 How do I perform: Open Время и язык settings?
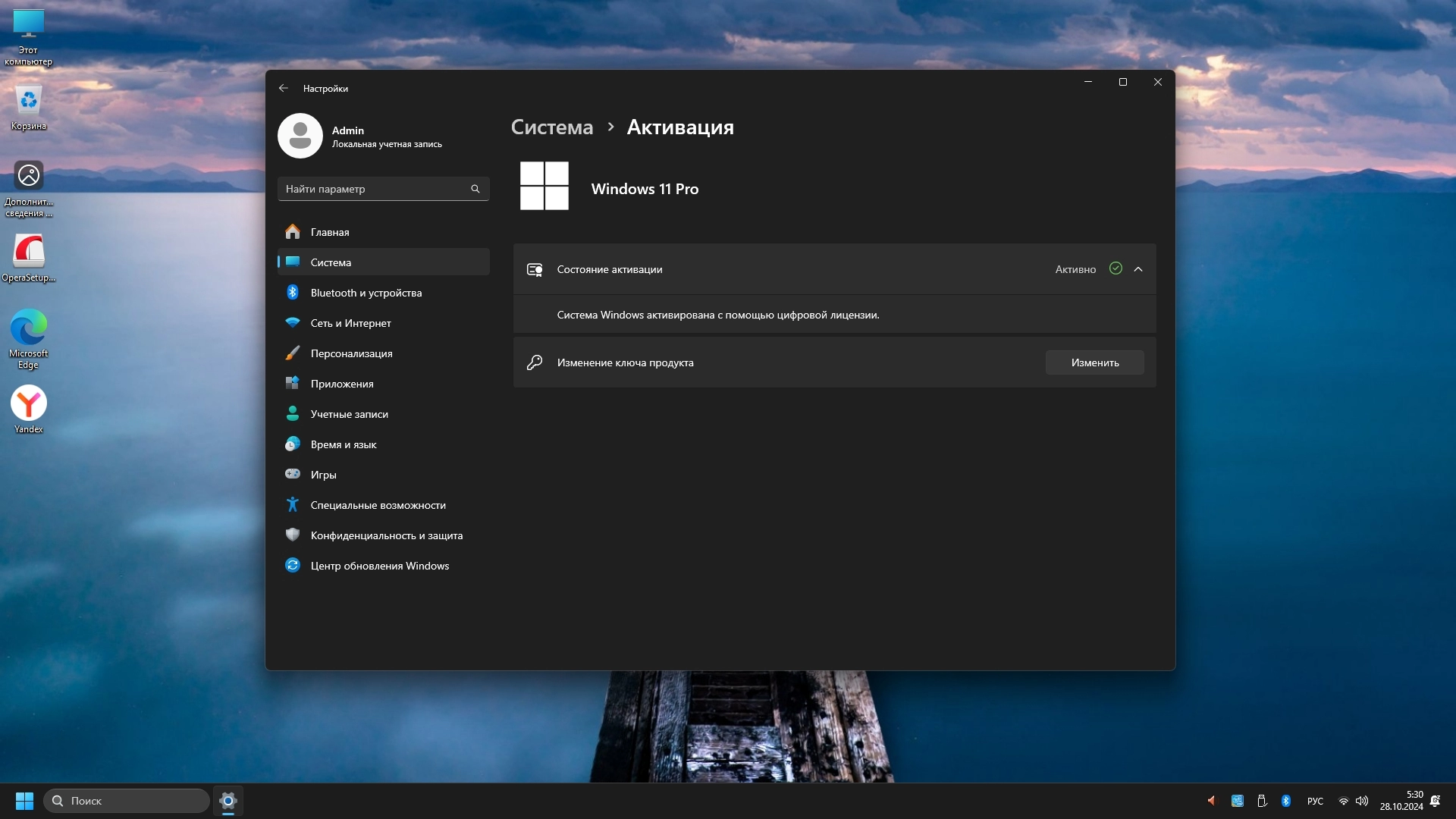[343, 444]
